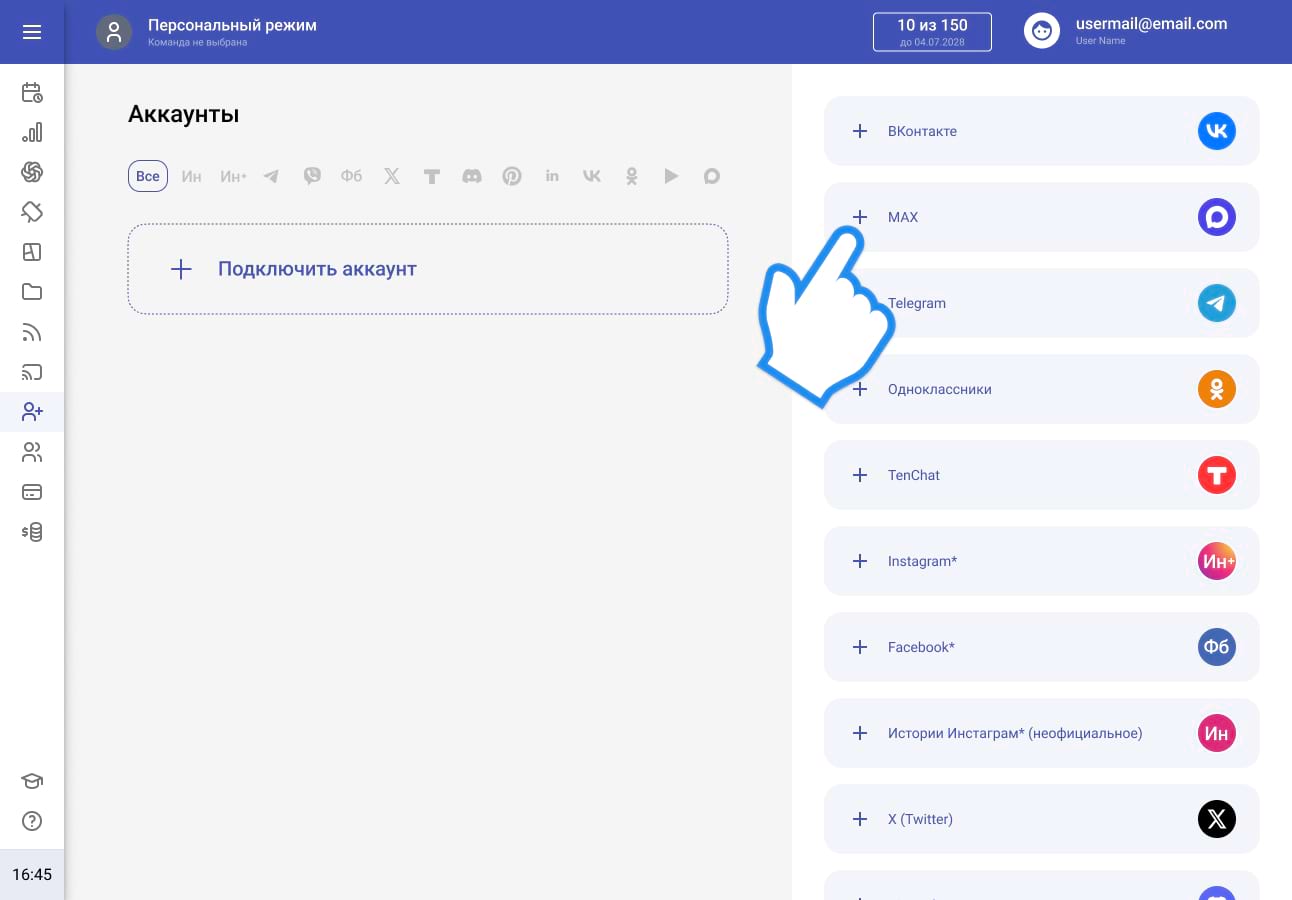This screenshot has width=1292, height=900.
Task: Open the hamburger menu top left
Action: [32, 31]
